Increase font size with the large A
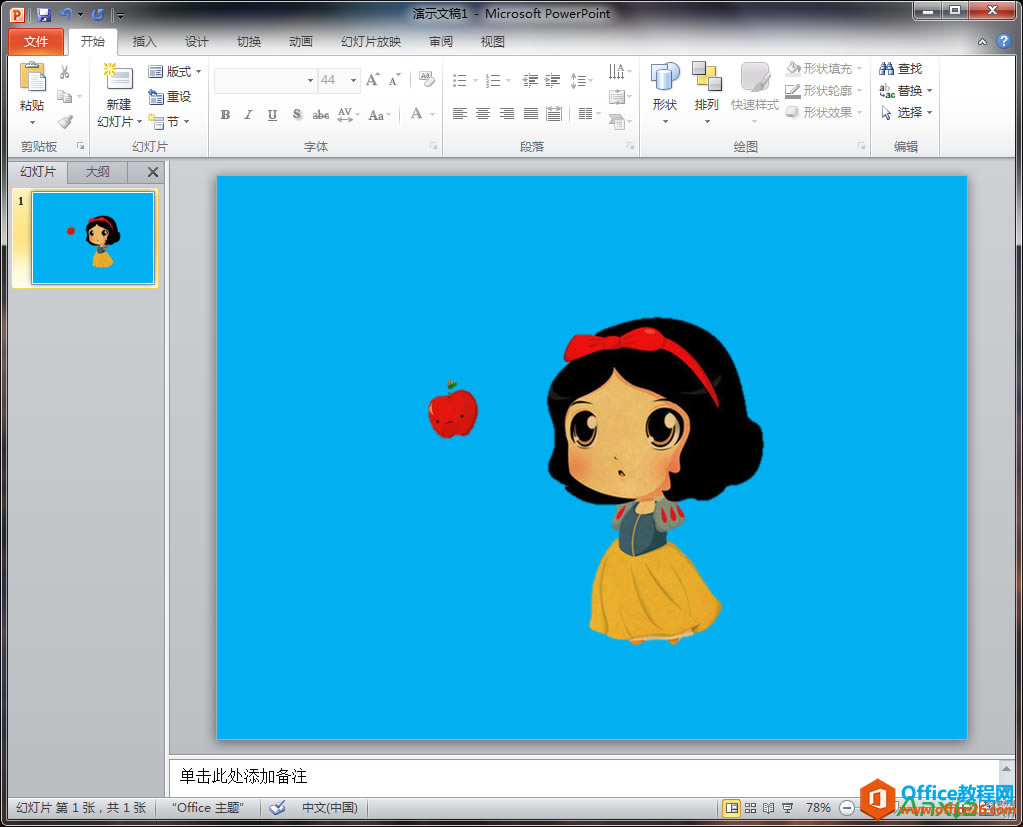 [373, 80]
